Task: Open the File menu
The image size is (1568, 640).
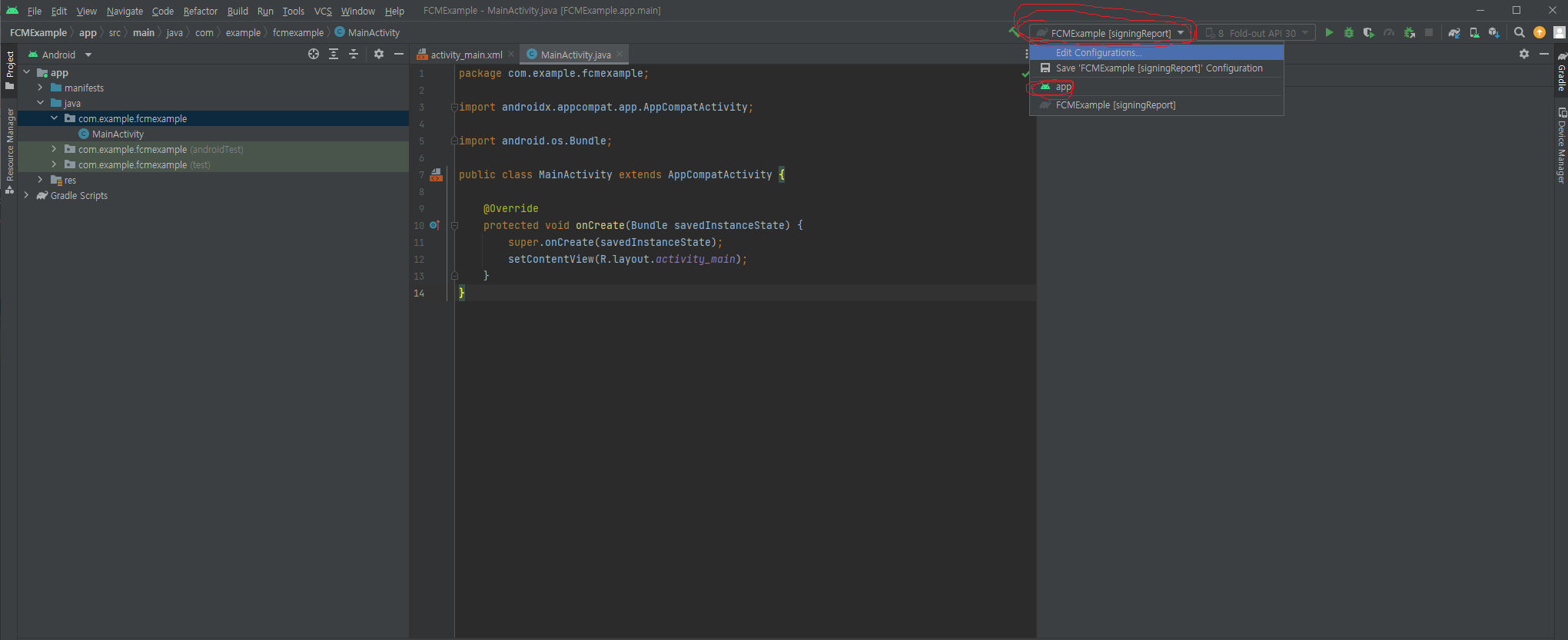Action: click(x=35, y=11)
